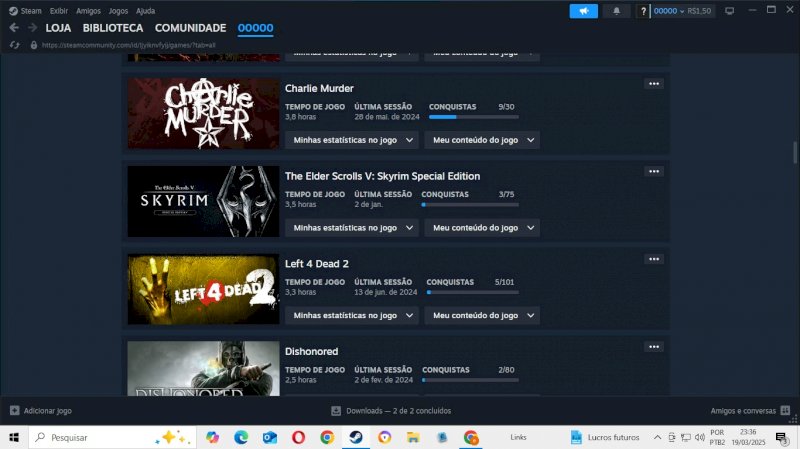Screen dimensions: 800x449
Task: Open the three-dot menu for Dishonored
Action: point(654,347)
